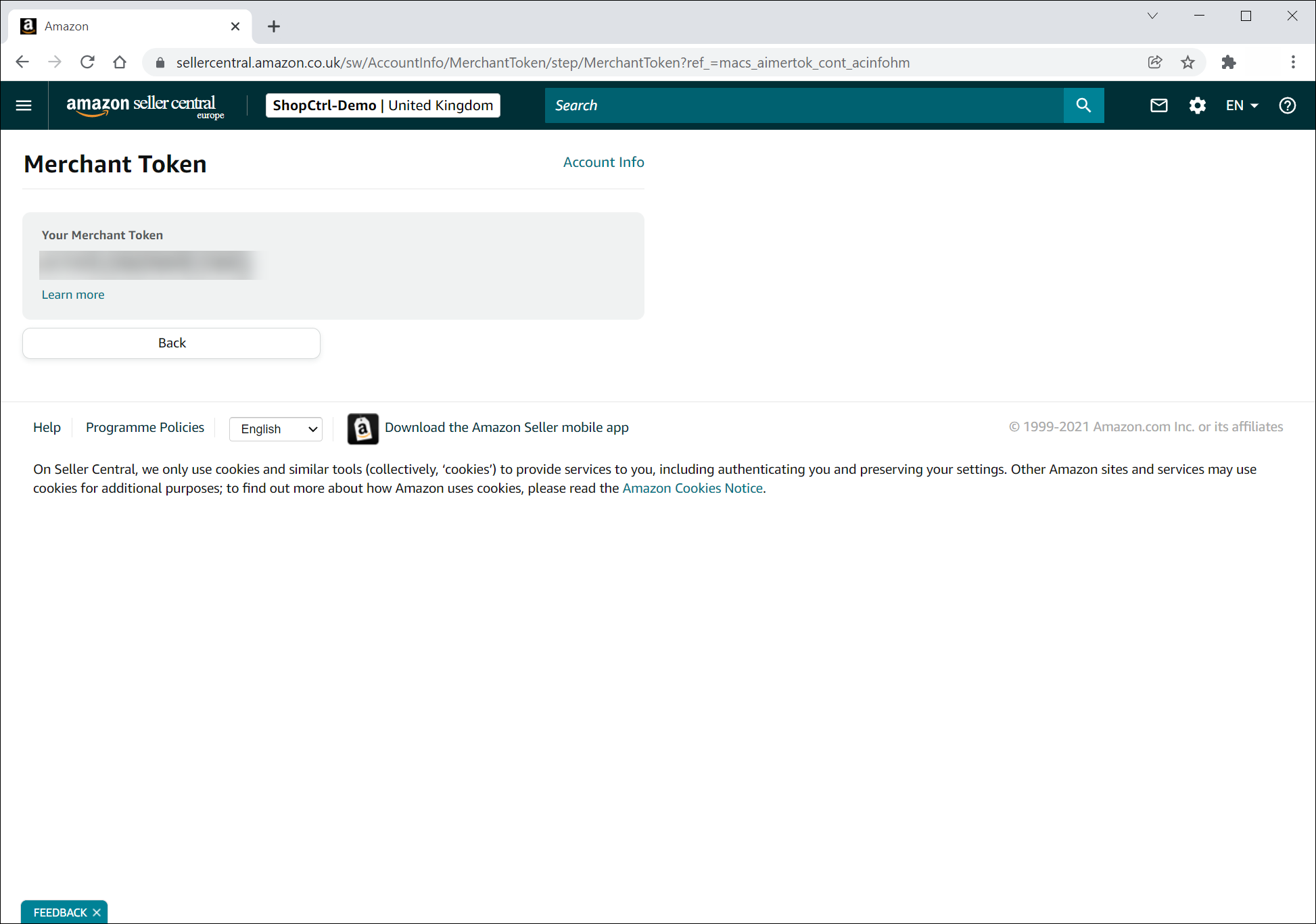The width and height of the screenshot is (1316, 924).
Task: Click the share page icon
Action: [1155, 62]
